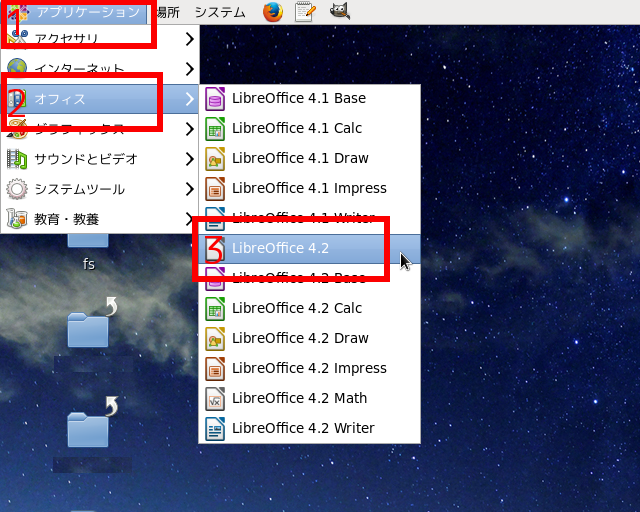Click the LibreOffice 4.1 Impress icon
640x512 pixels.
[x=215, y=188]
